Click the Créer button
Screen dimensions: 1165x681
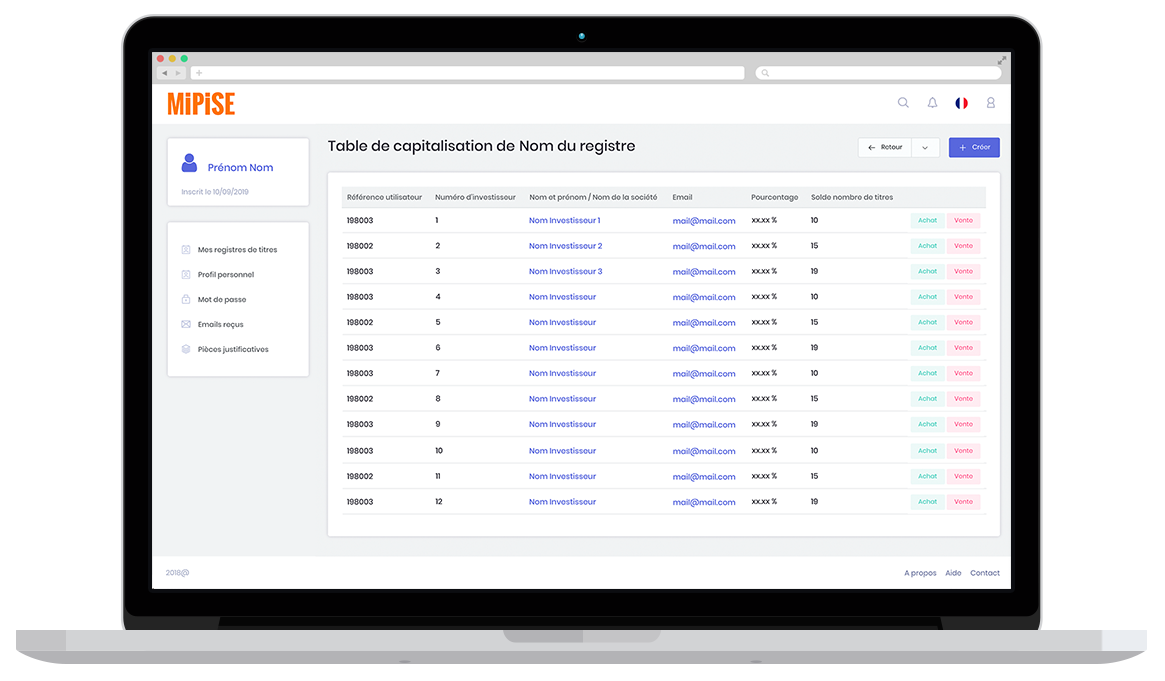(974, 147)
